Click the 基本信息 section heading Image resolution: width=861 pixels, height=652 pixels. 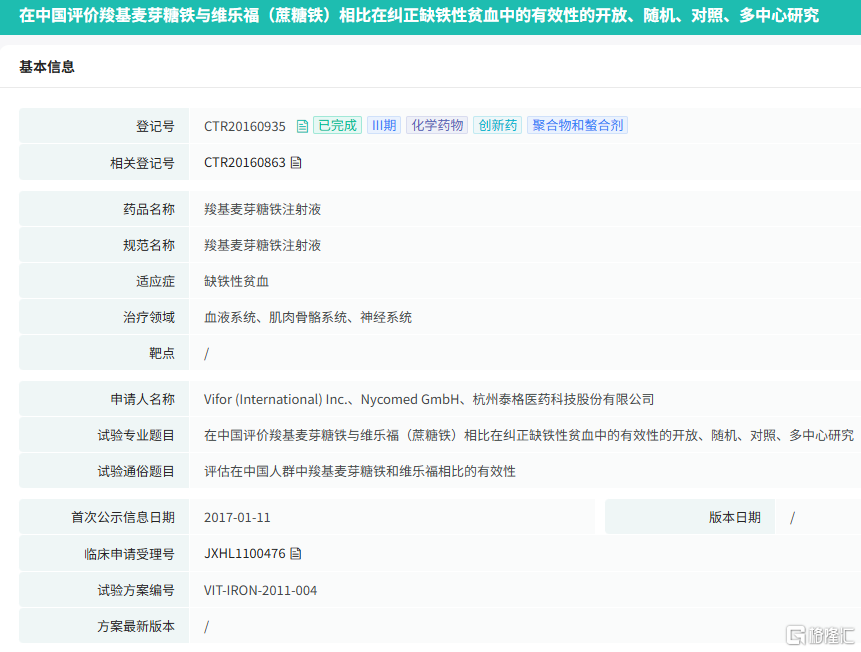47,67
